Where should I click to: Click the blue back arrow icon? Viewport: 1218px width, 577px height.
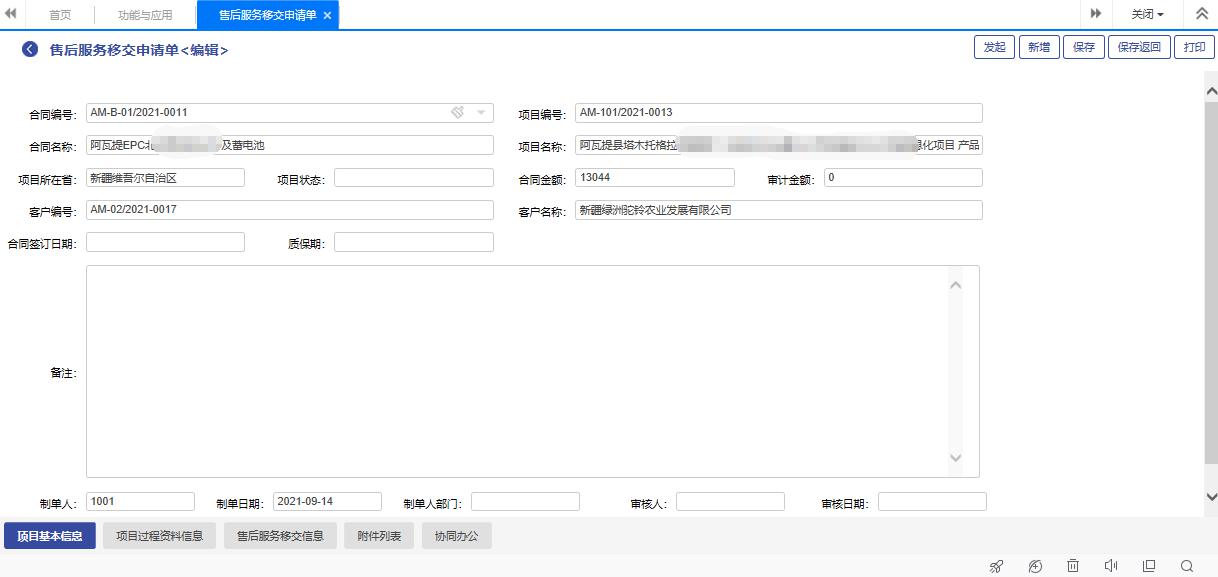[30, 49]
